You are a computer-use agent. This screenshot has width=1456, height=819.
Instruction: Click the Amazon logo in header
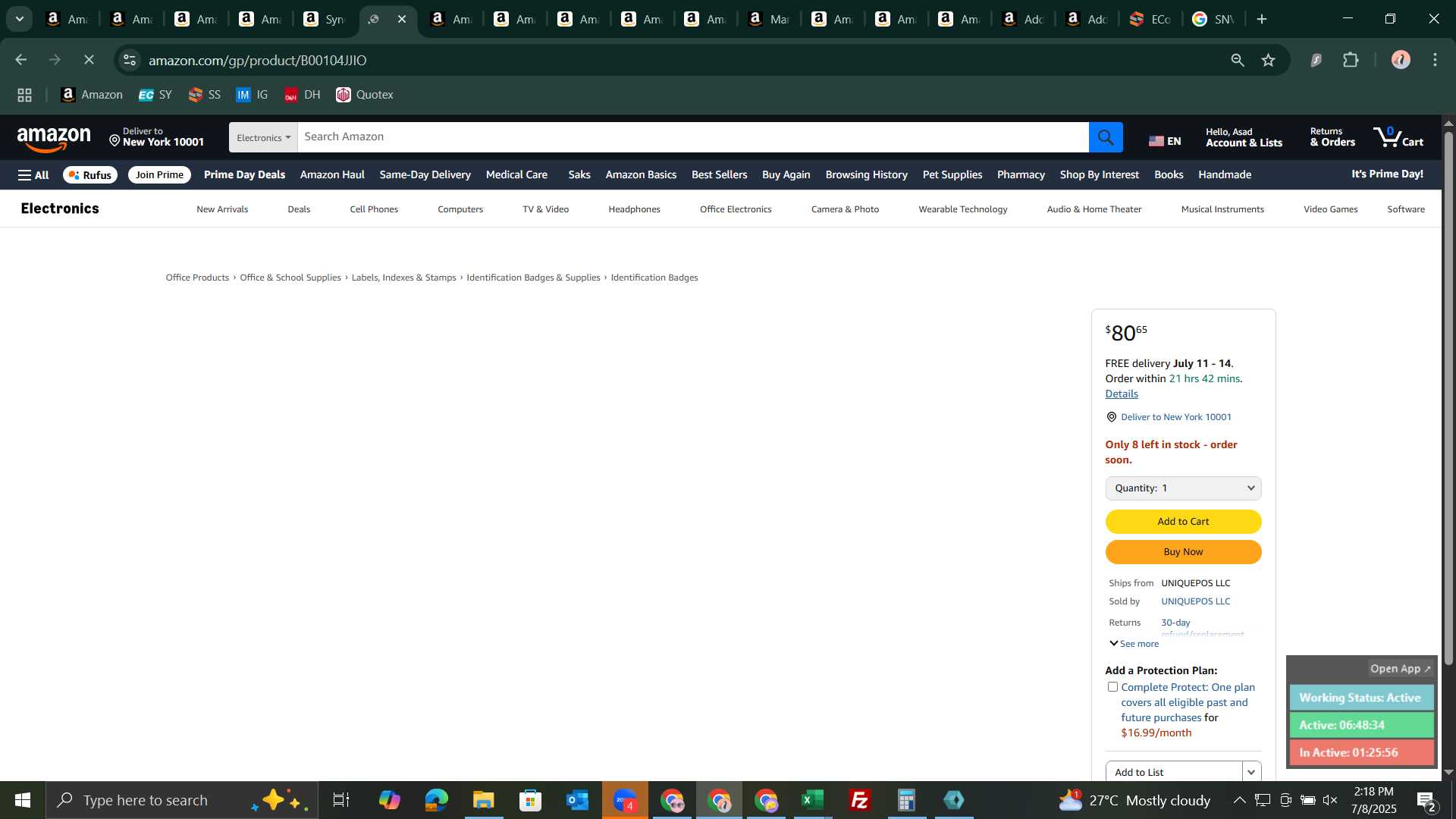click(x=54, y=139)
